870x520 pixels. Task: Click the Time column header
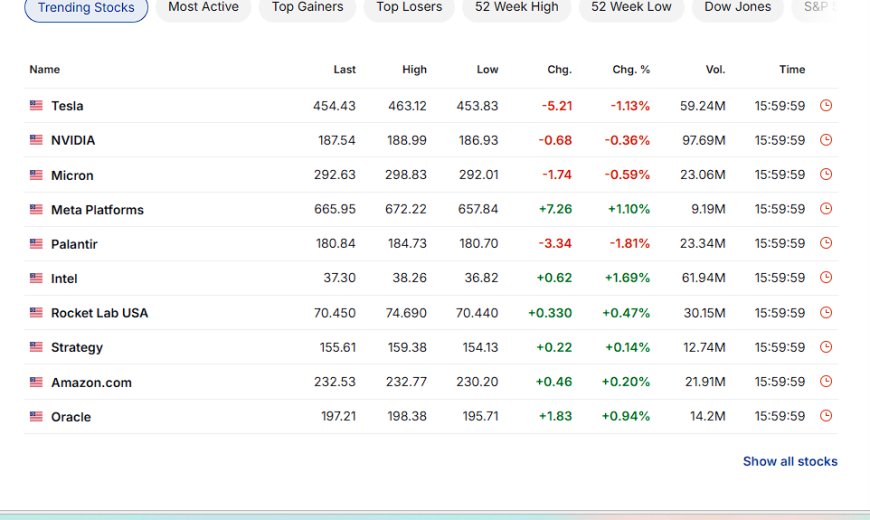pos(792,69)
